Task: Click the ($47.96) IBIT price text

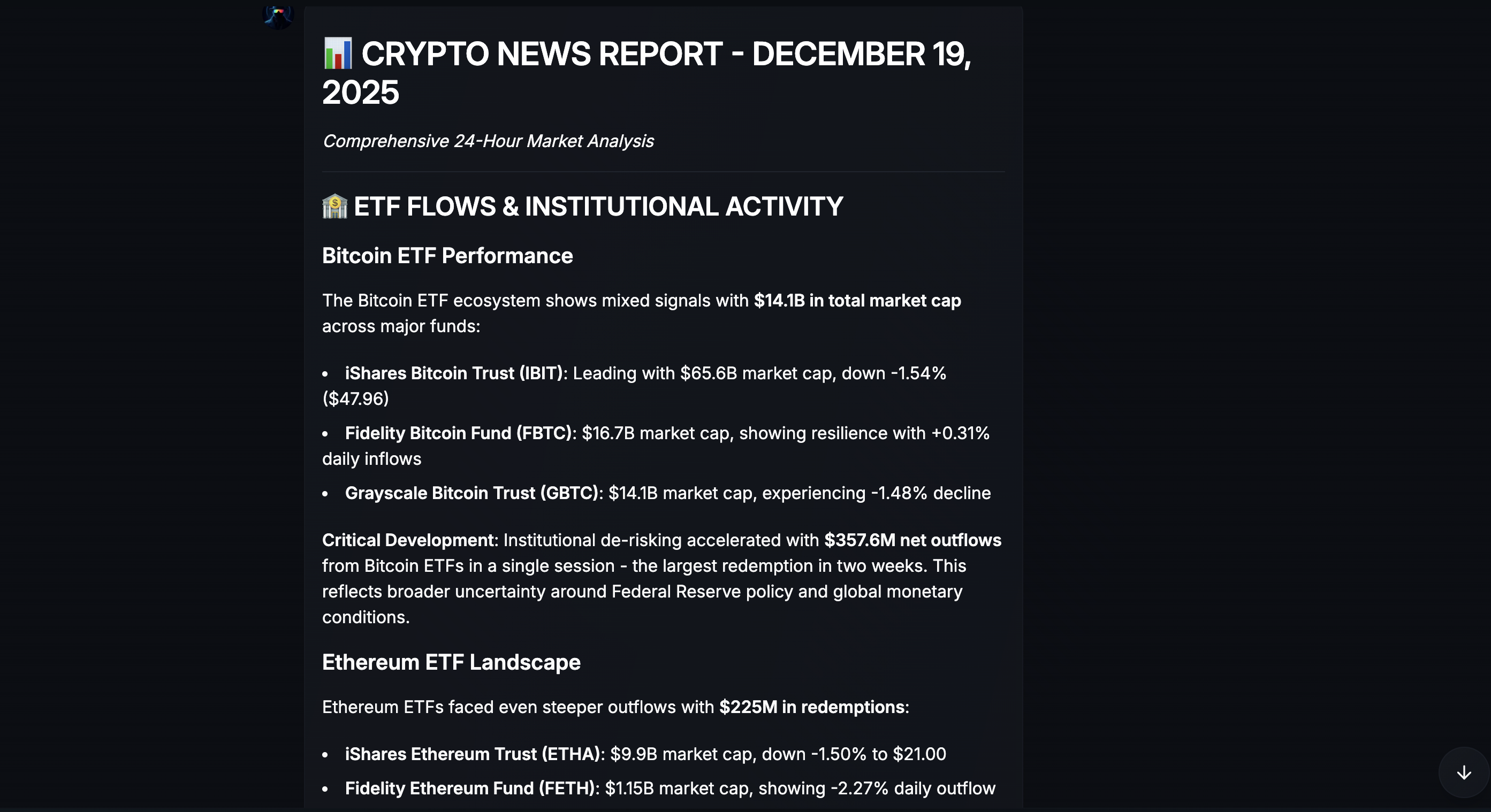Action: 355,399
